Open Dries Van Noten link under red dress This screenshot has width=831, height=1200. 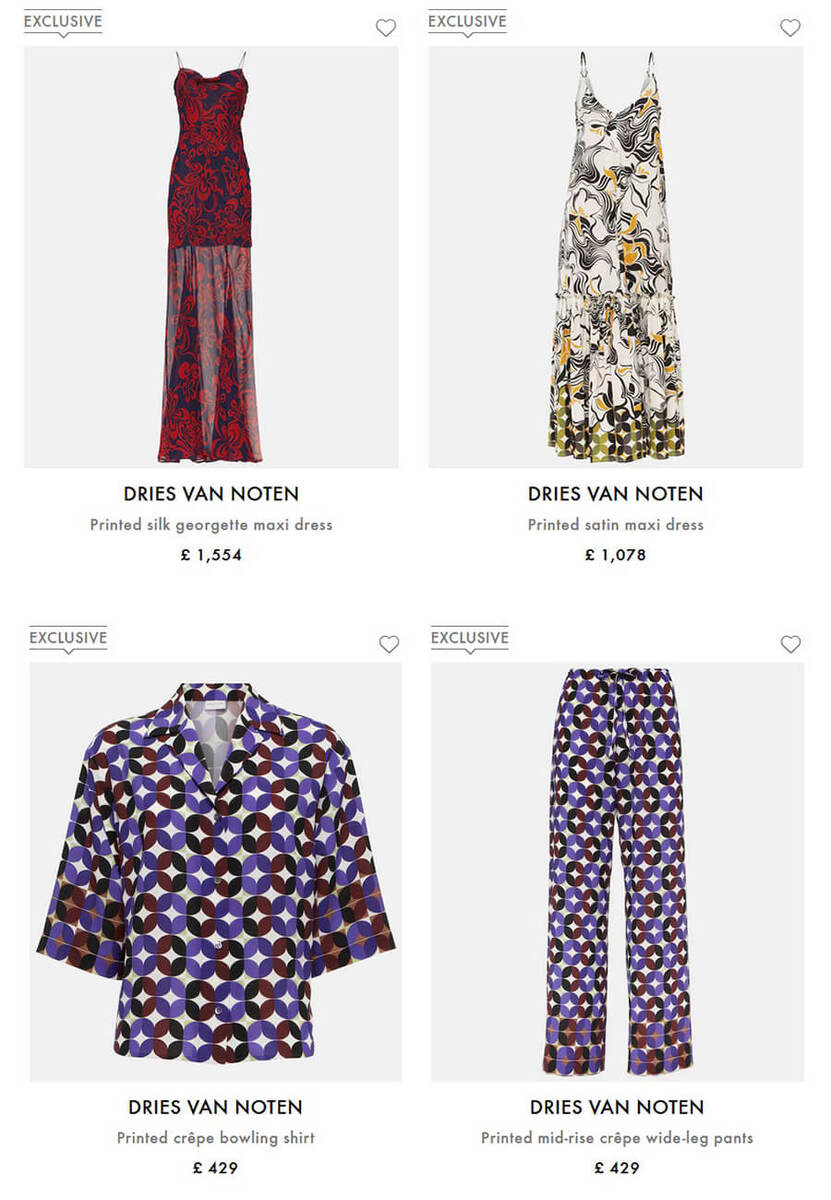pos(211,494)
